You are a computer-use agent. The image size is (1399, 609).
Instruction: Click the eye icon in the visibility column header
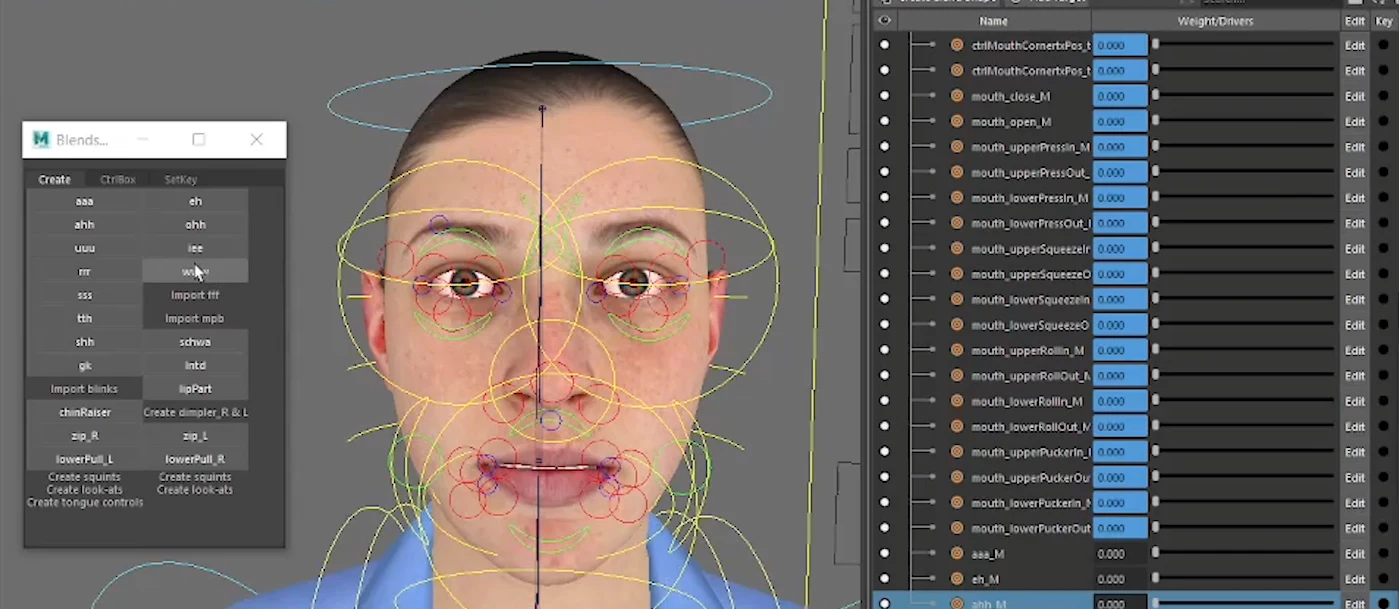[x=884, y=21]
